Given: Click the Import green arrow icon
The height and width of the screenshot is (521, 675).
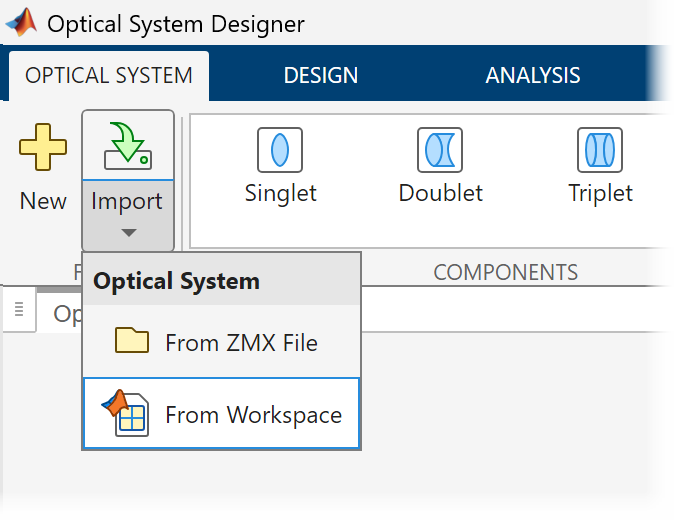Looking at the screenshot, I should [128, 146].
